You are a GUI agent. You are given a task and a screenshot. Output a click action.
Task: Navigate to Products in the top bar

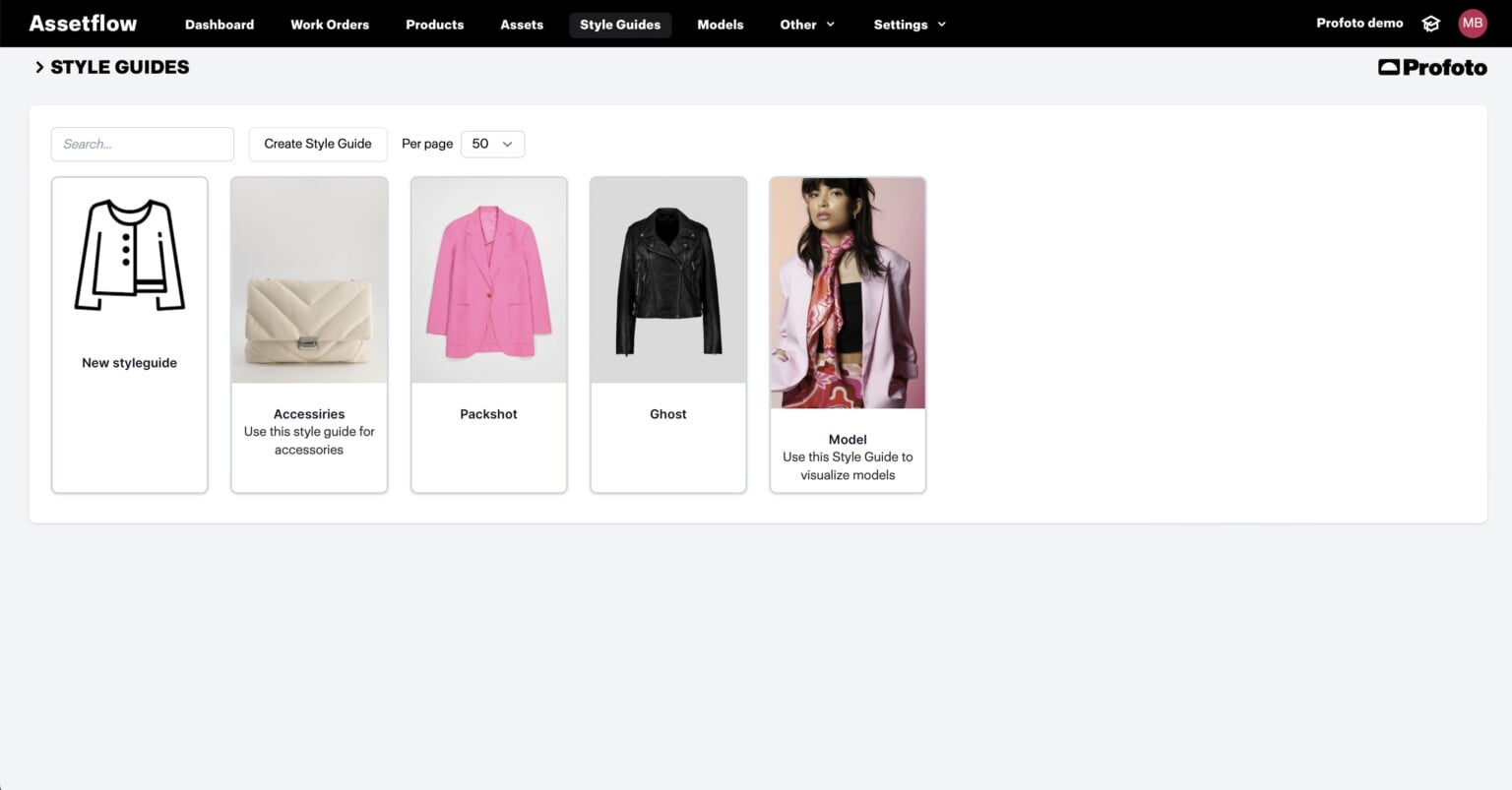(434, 25)
